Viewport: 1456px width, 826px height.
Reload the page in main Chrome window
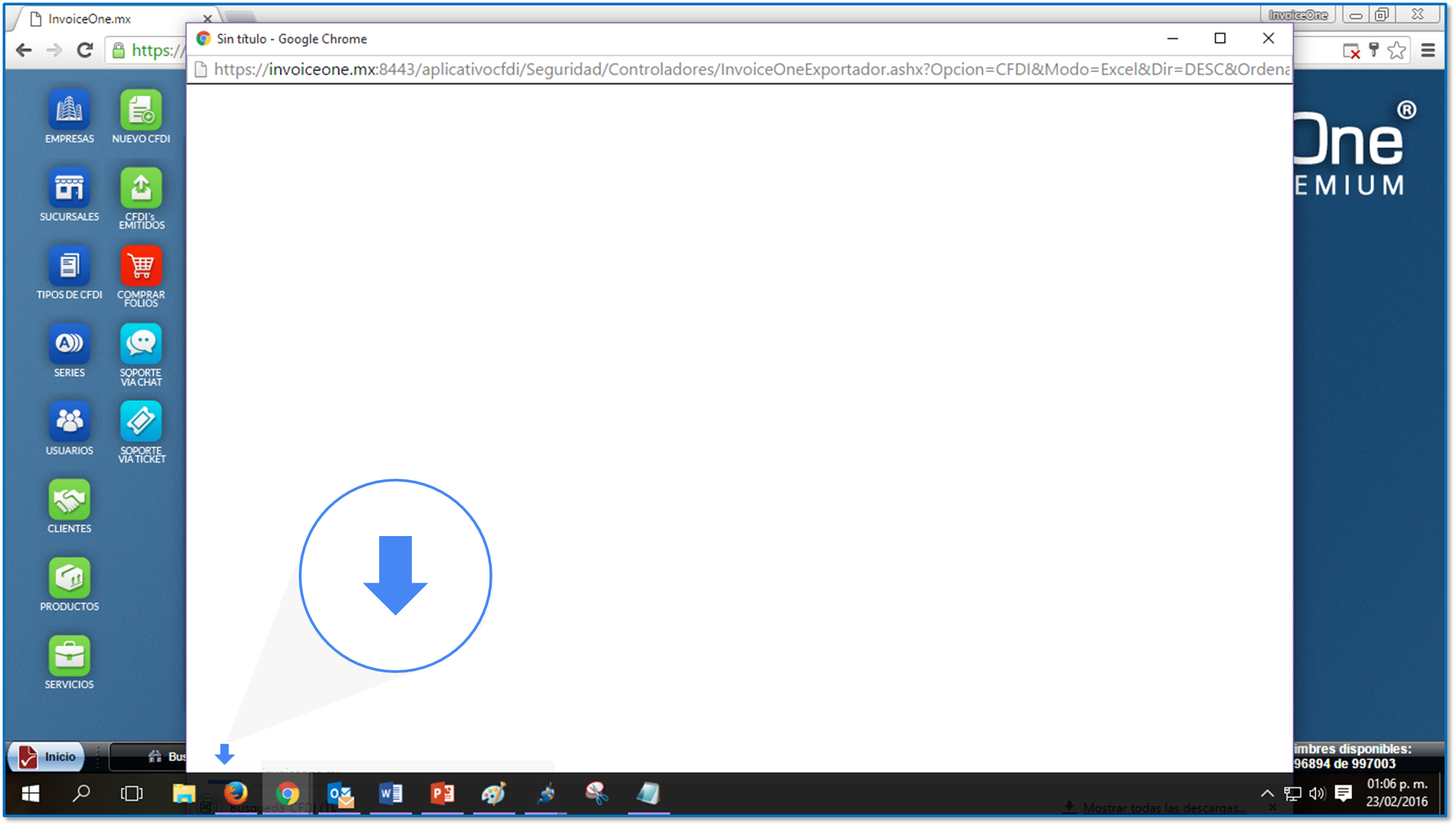pos(85,50)
